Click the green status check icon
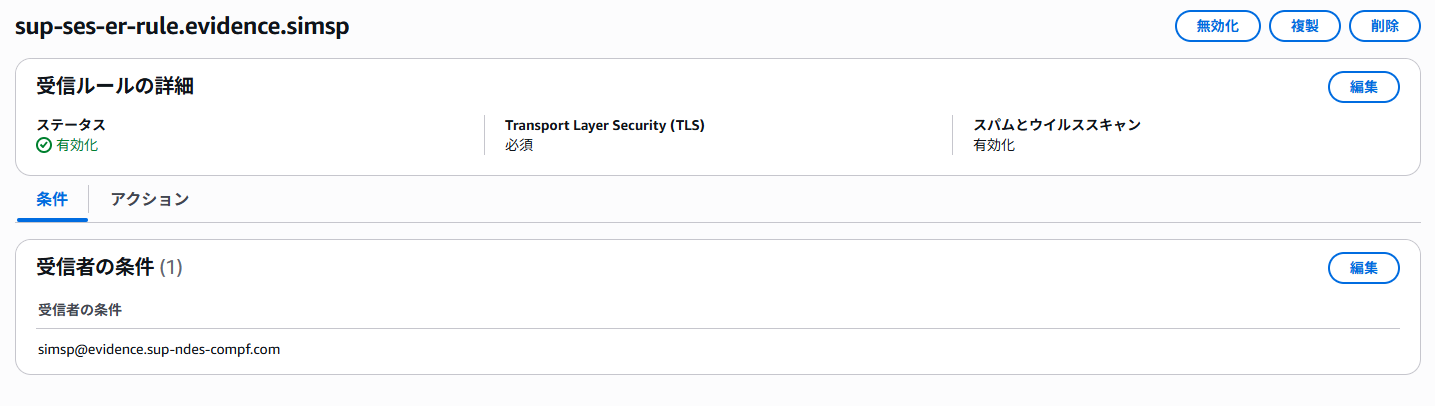Screen dimensions: 1435x406 (x=44, y=145)
